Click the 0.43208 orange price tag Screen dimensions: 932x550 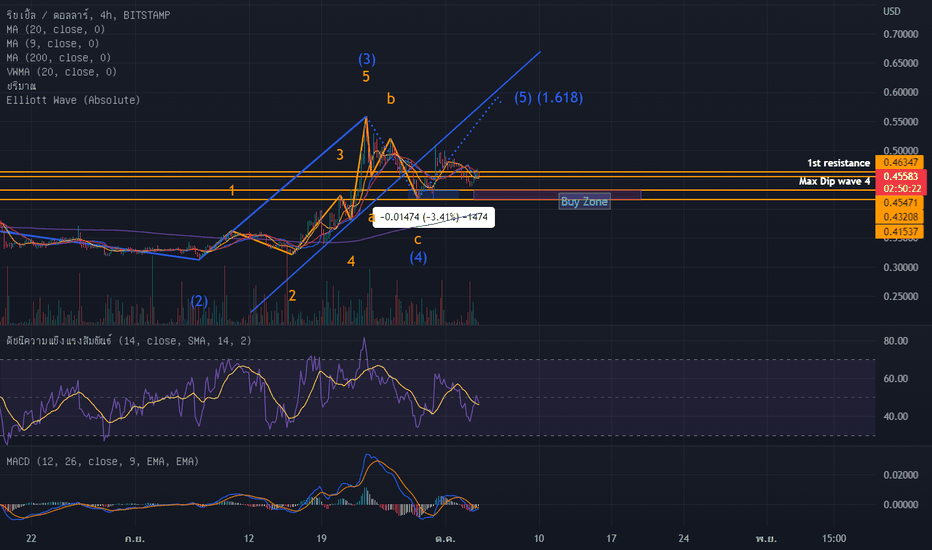pyautogui.click(x=900, y=217)
